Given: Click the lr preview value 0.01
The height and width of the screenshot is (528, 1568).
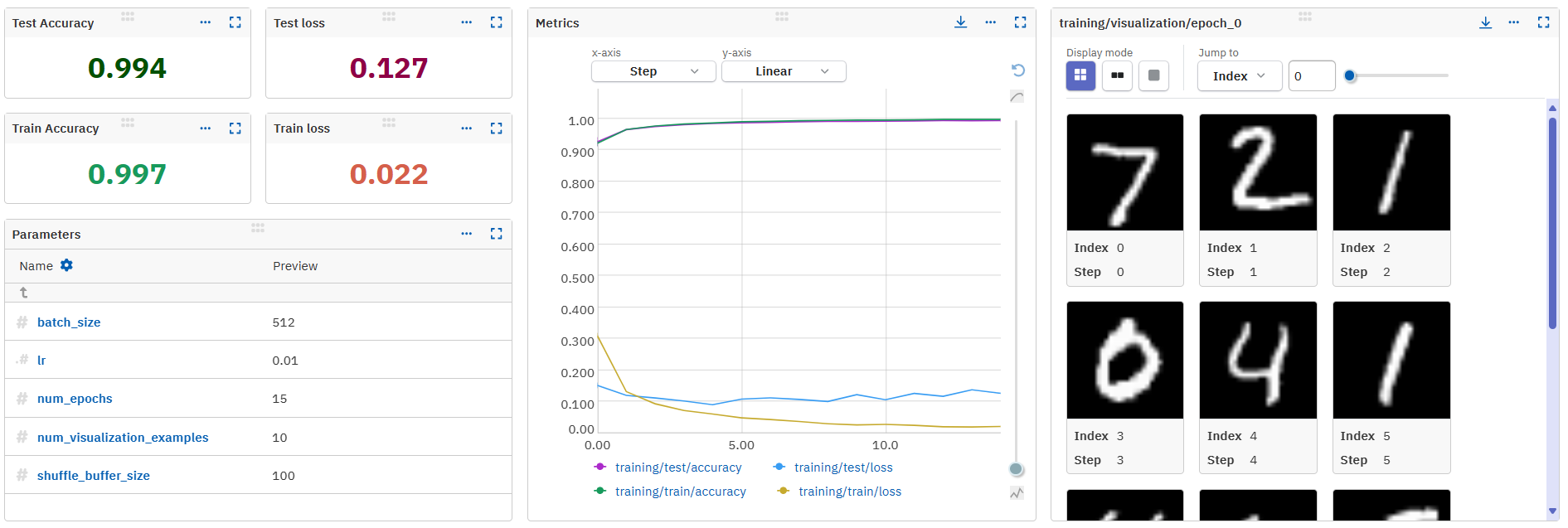Looking at the screenshot, I should click(x=285, y=361).
